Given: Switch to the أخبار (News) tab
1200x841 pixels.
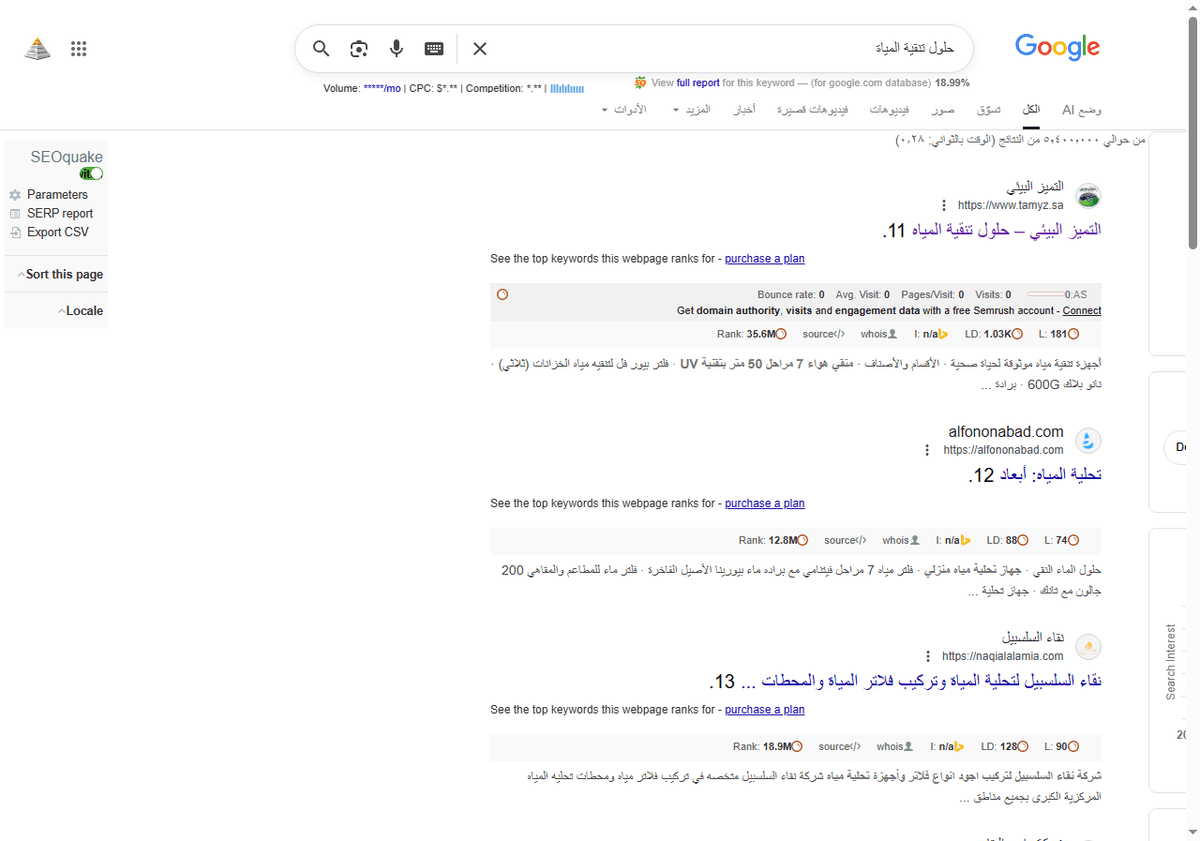Looking at the screenshot, I should pyautogui.click(x=744, y=110).
